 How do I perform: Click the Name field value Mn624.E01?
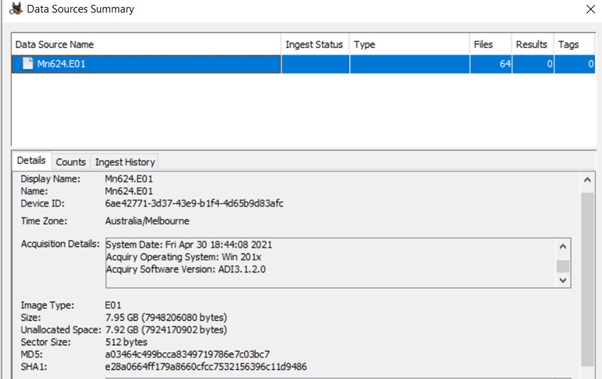[129, 191]
